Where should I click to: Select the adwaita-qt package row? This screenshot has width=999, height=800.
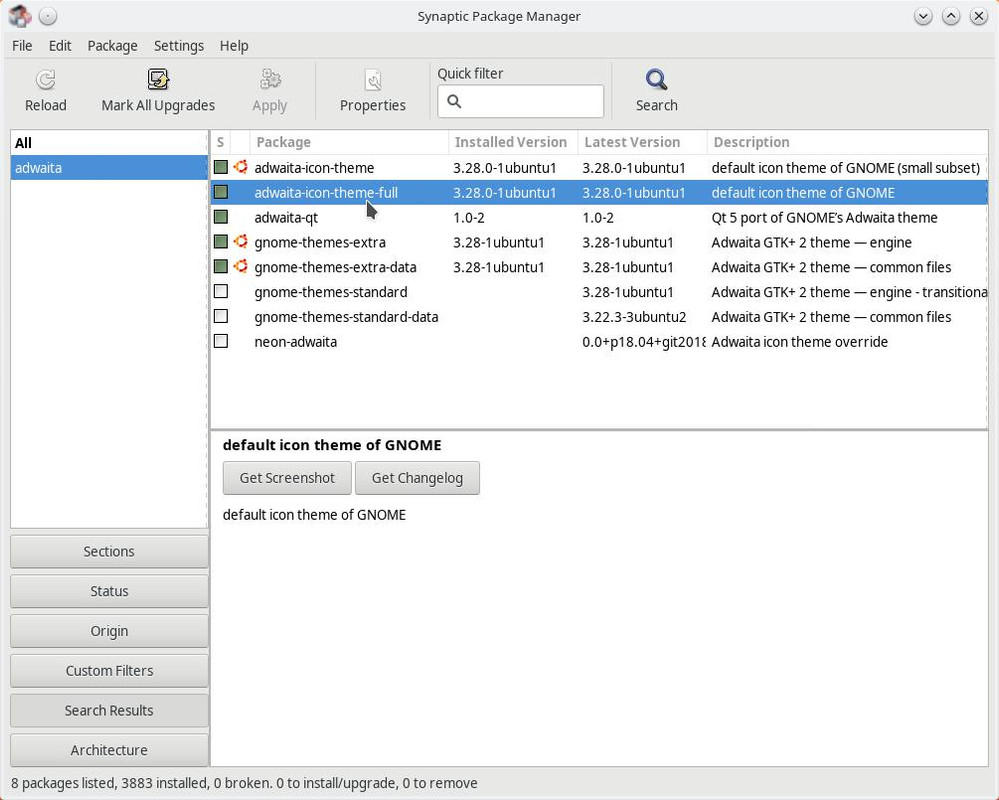[599, 217]
